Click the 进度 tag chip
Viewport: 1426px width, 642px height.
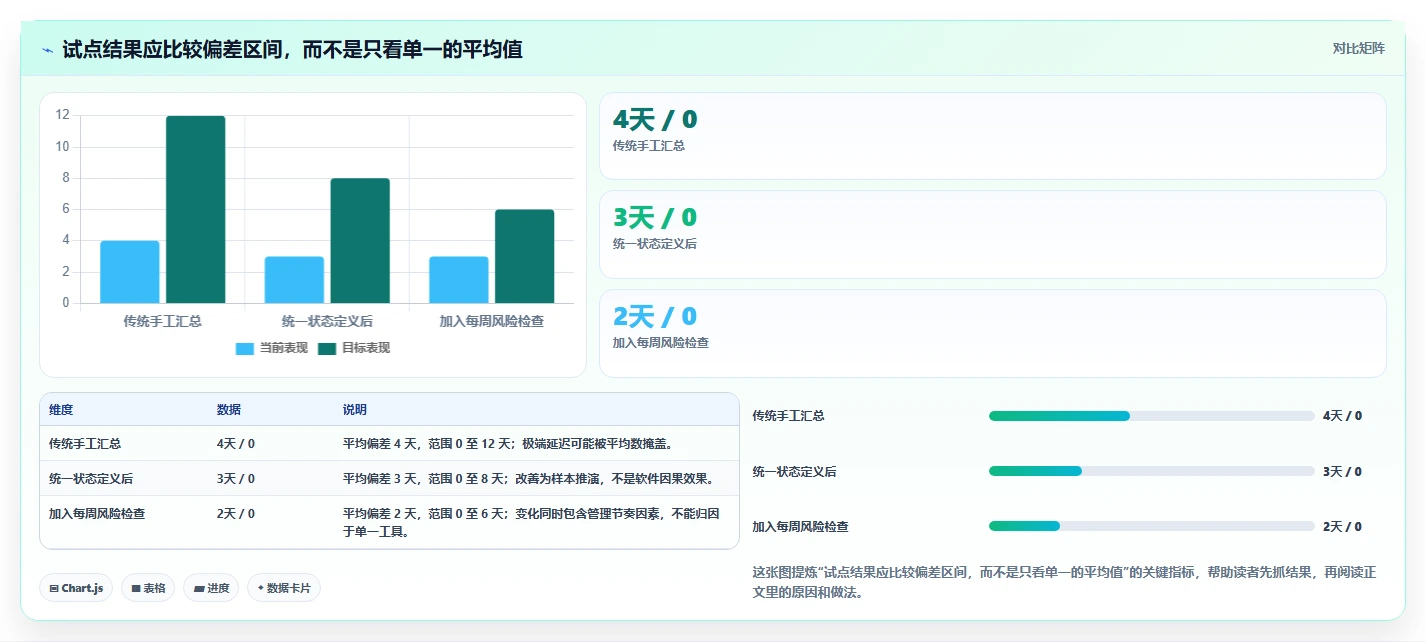(211, 588)
